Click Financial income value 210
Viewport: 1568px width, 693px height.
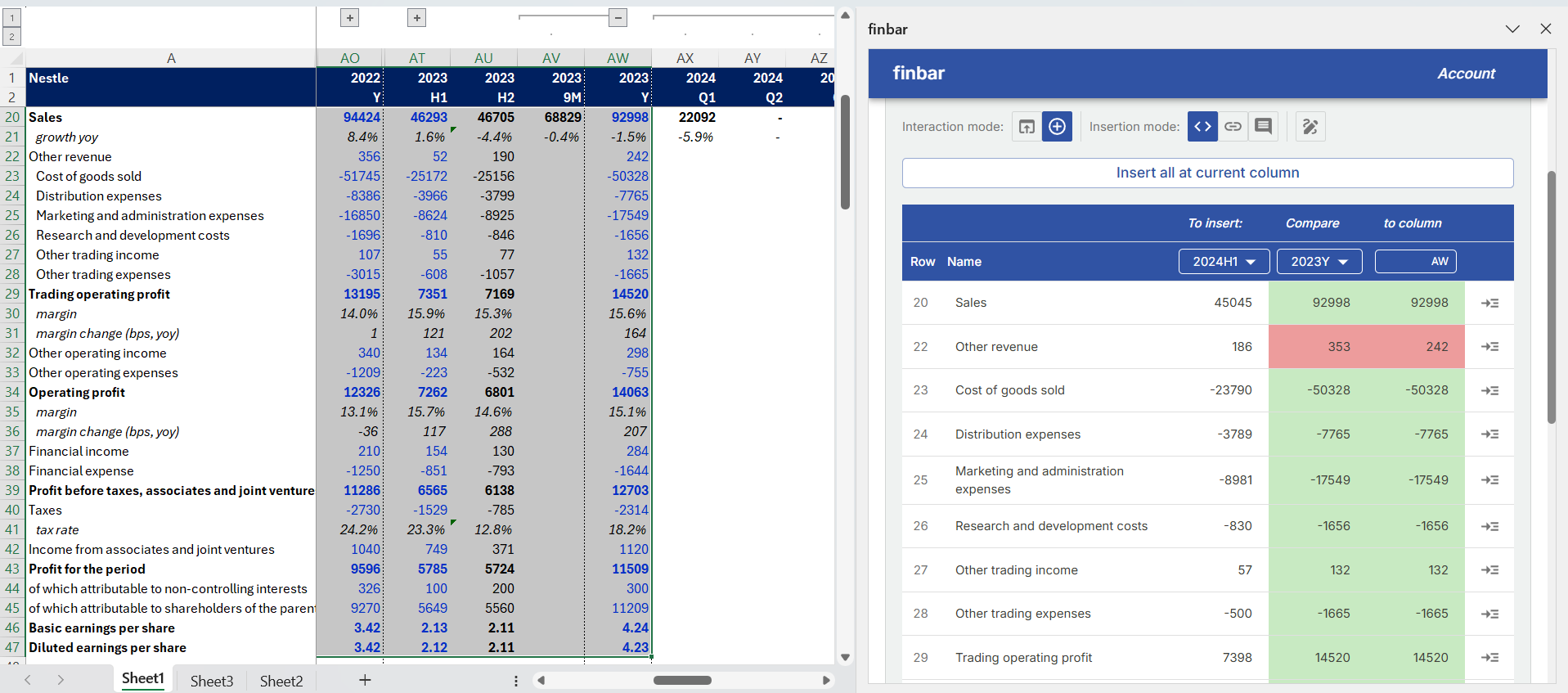[349, 451]
